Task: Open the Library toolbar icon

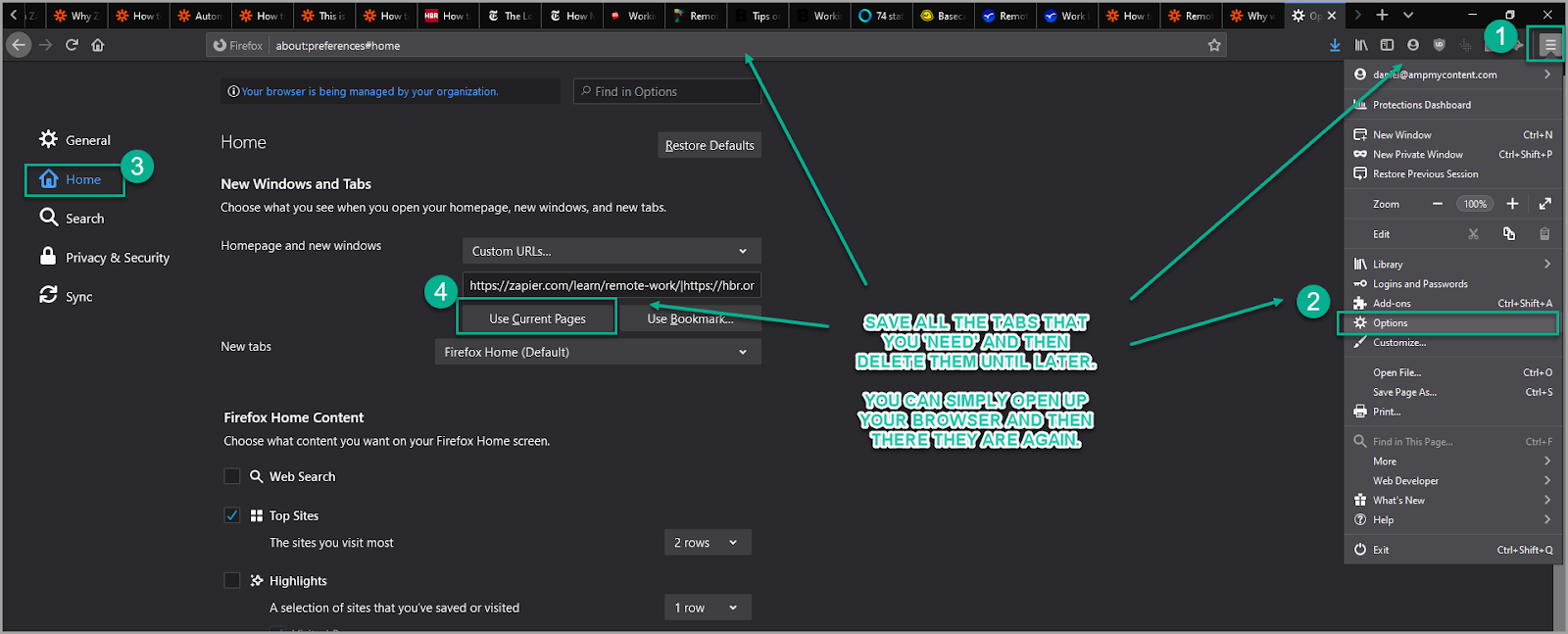Action: (1361, 45)
